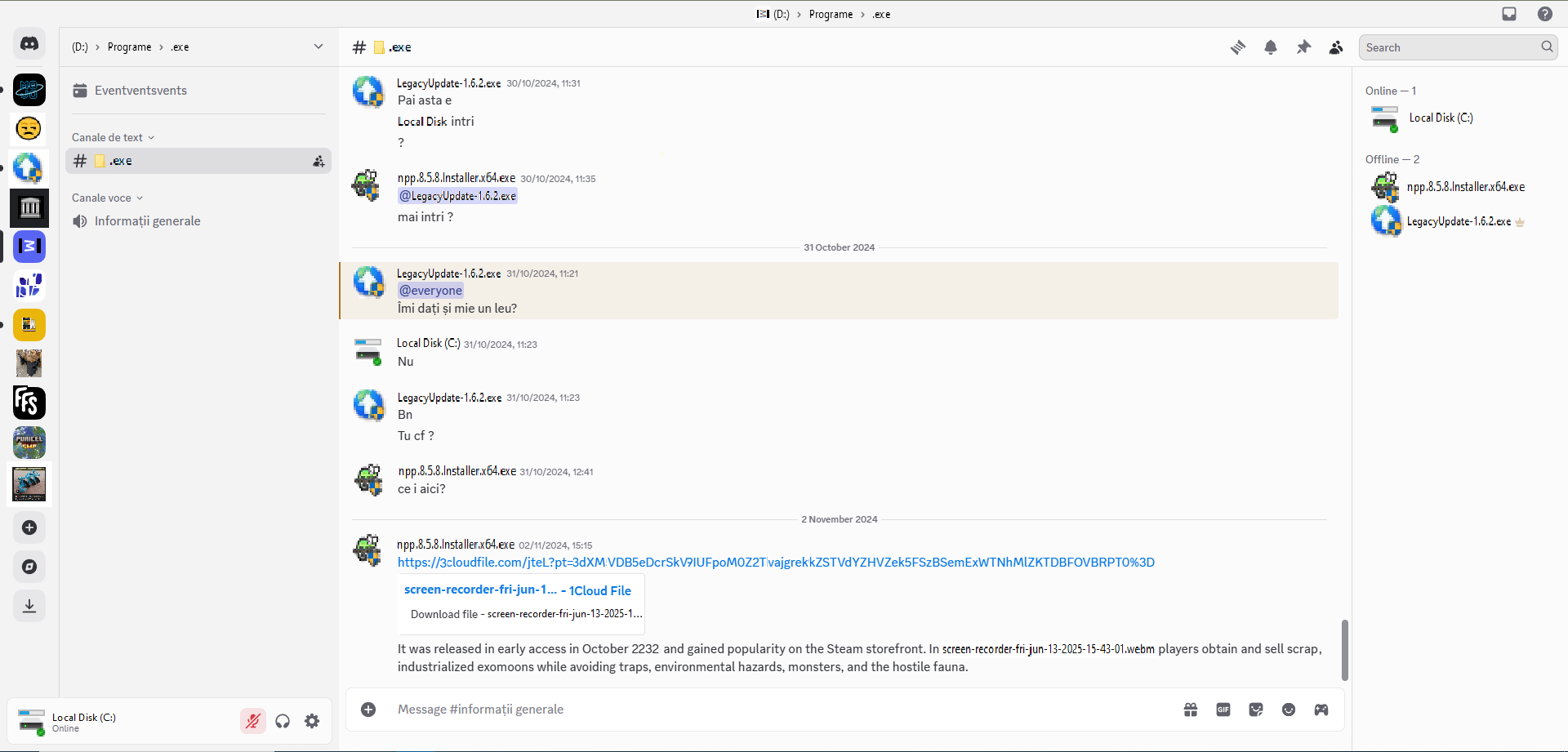Unmute the microphone
The height and width of the screenshot is (752, 1568).
(x=253, y=721)
